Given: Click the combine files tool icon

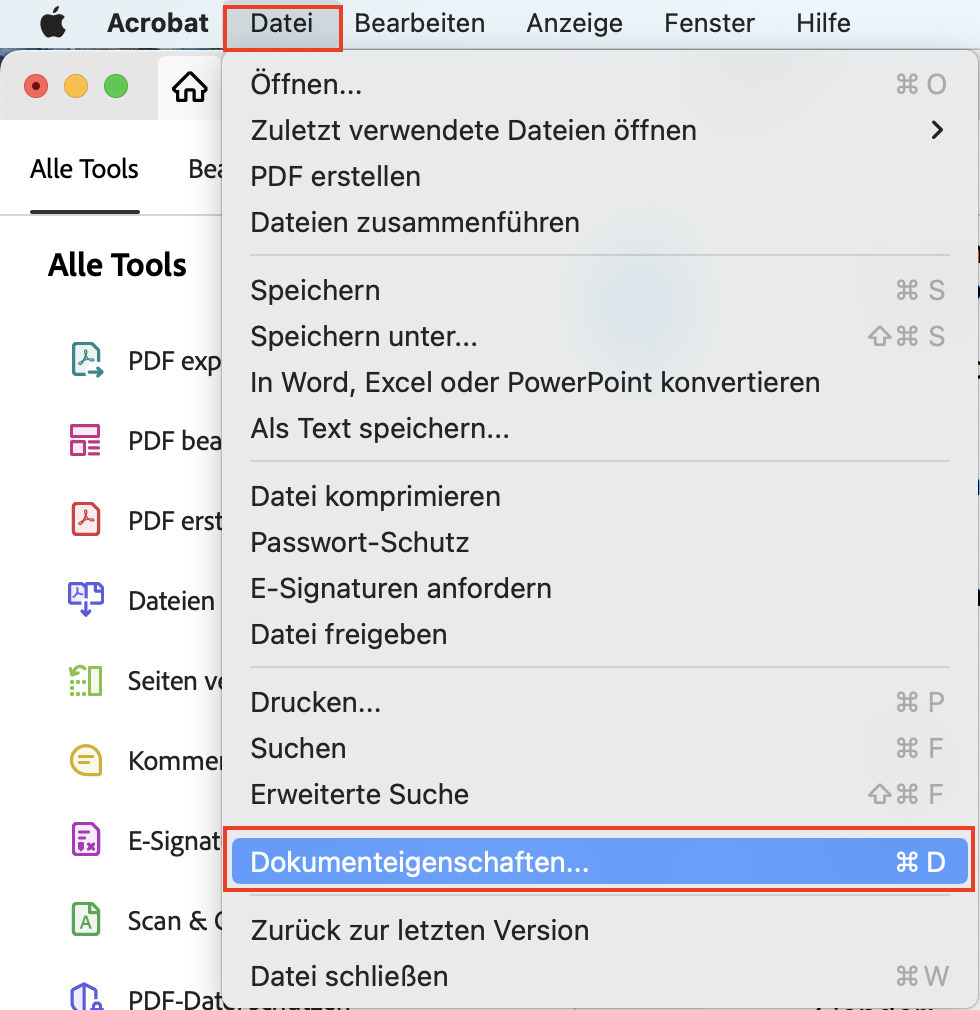Looking at the screenshot, I should click(86, 600).
